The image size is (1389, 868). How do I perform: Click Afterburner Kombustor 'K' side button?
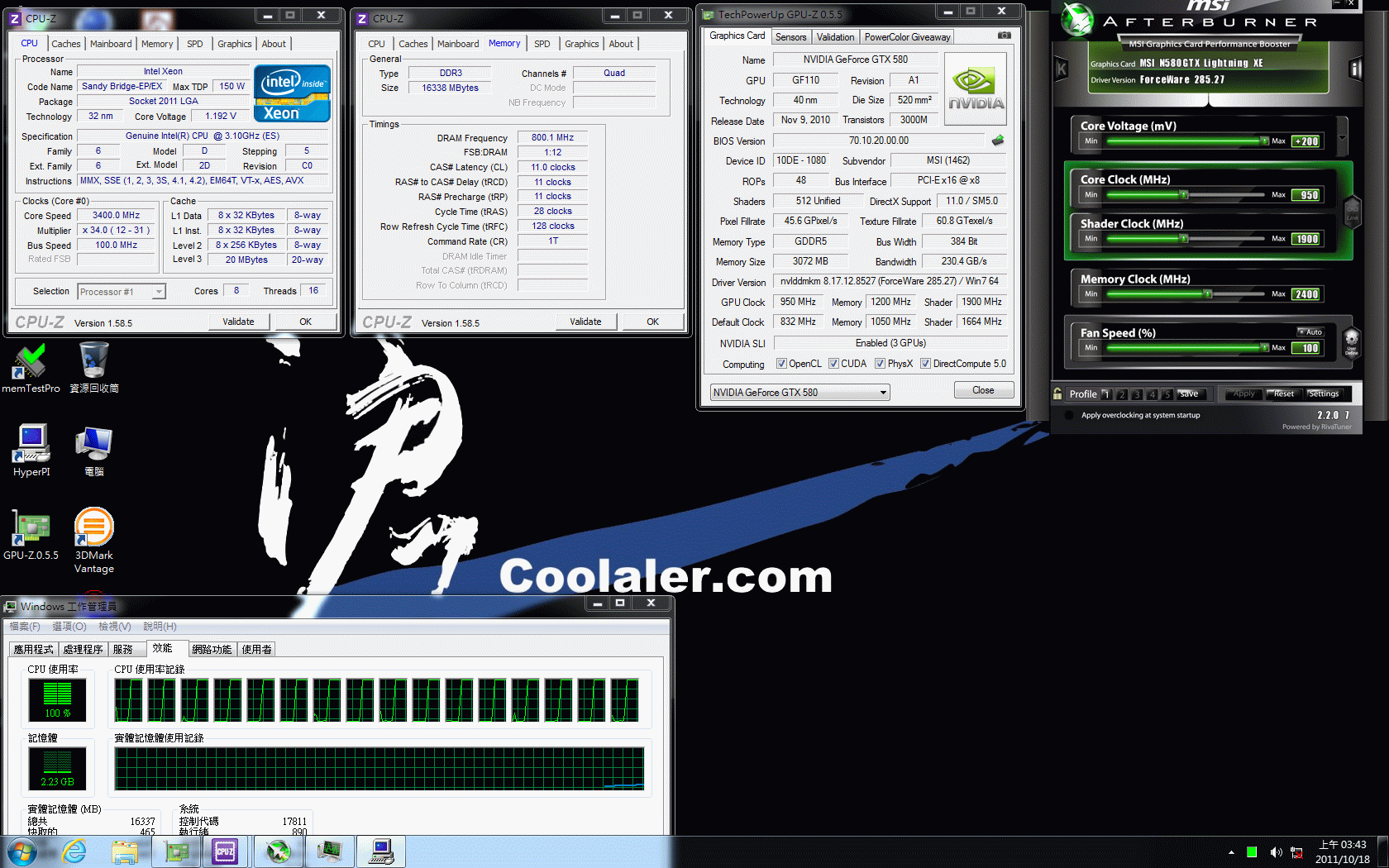point(1062,69)
